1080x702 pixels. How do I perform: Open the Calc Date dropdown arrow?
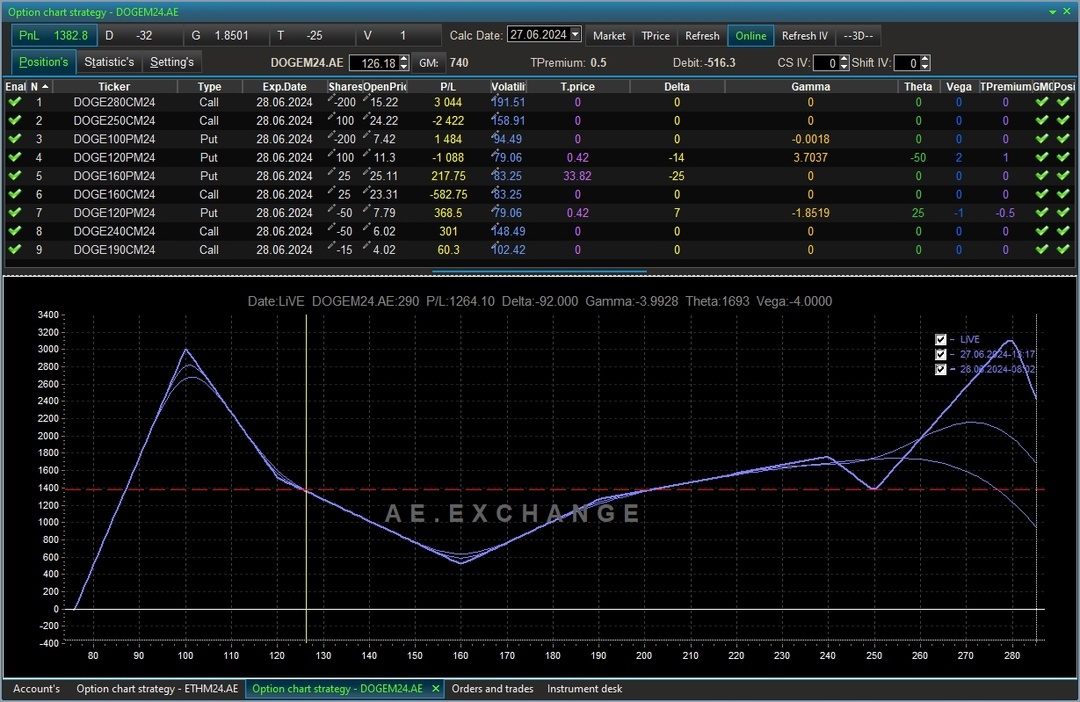click(x=575, y=34)
